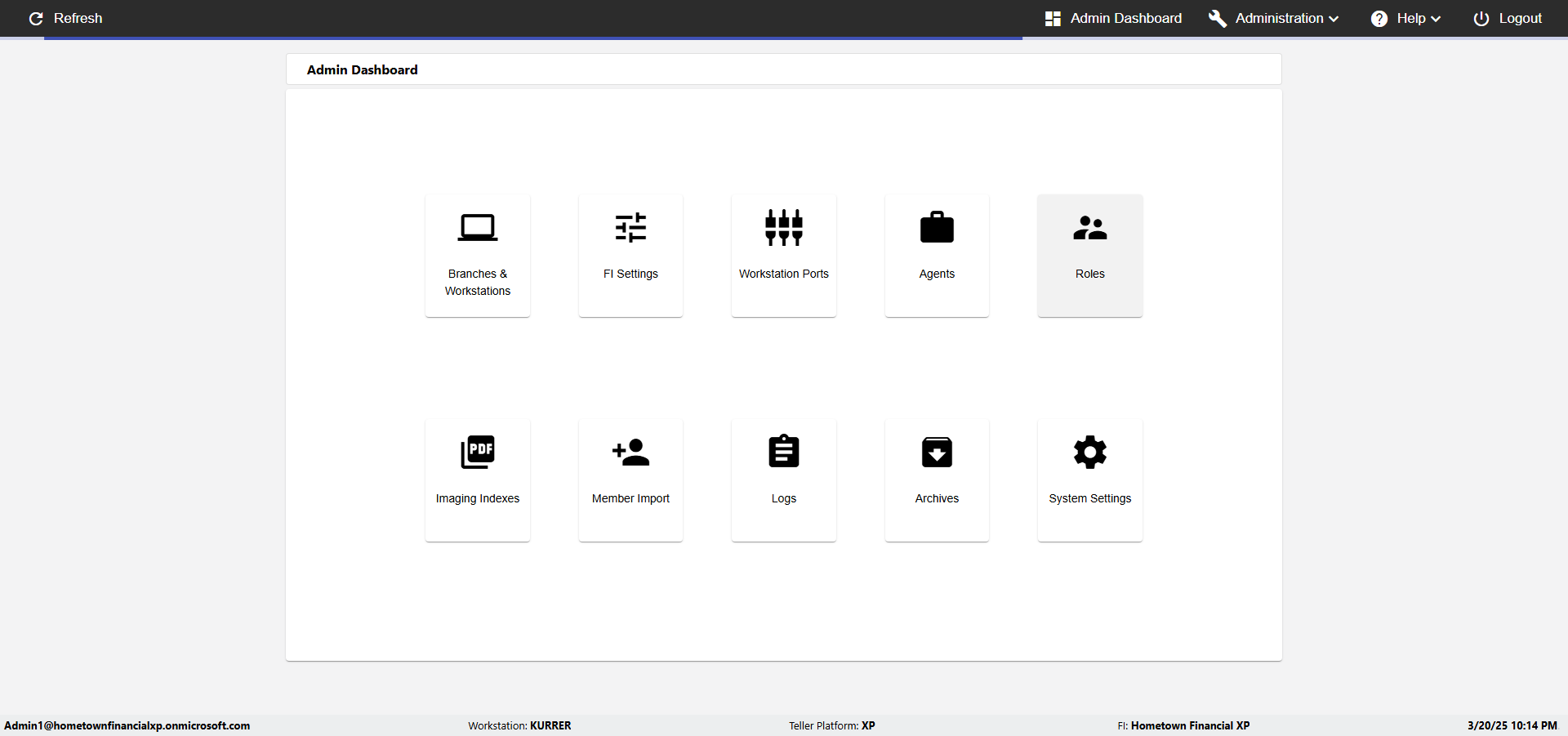Select the Teller Platform: XP status entry
Screen dimensions: 1568x736
[x=832, y=725]
